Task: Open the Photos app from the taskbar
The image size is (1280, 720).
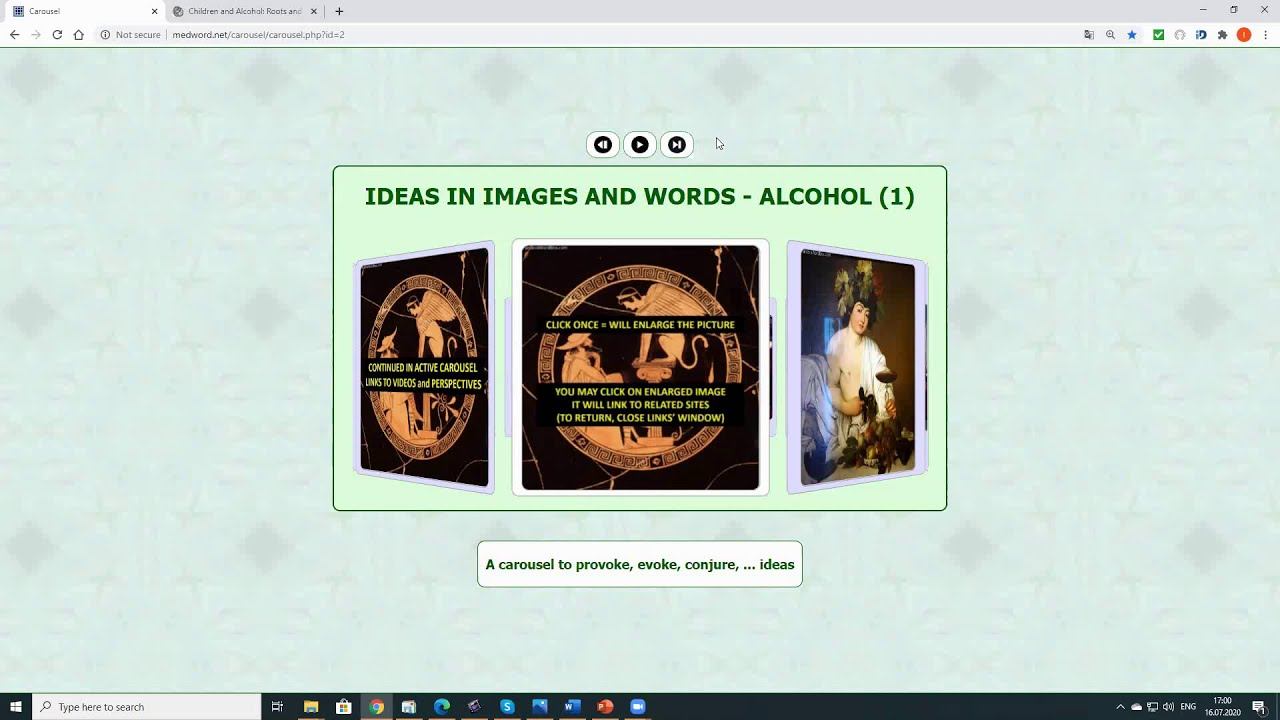Action: click(x=540, y=707)
